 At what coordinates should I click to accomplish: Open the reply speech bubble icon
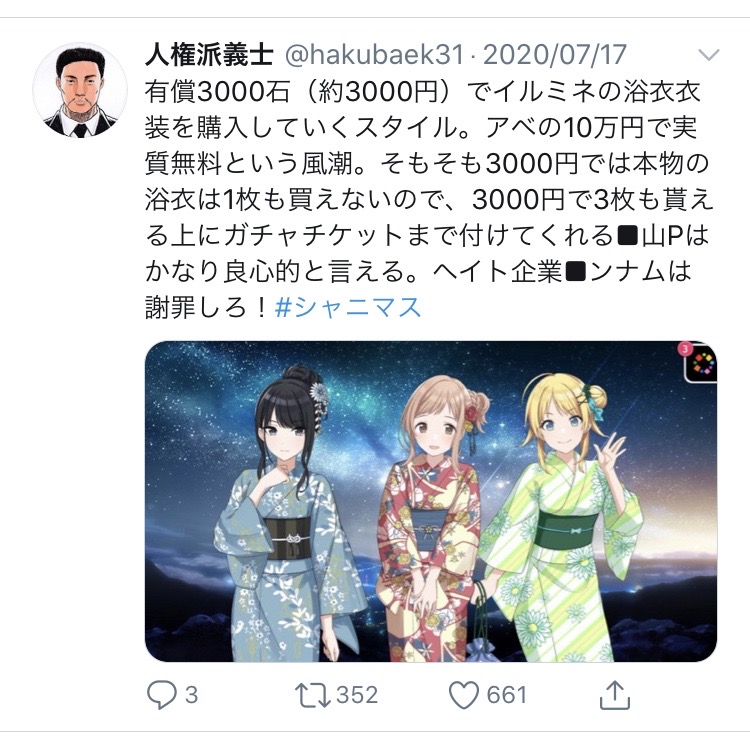162,695
